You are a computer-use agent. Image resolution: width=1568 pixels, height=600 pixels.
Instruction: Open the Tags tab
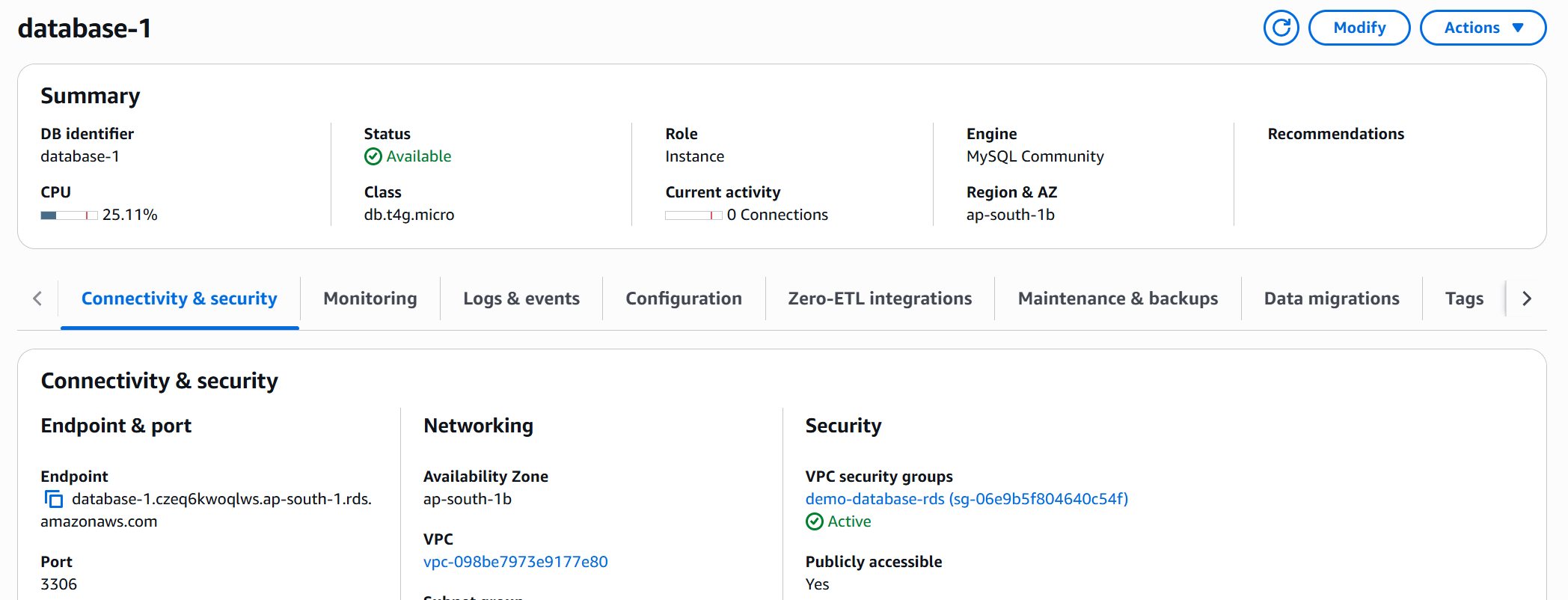1463,299
